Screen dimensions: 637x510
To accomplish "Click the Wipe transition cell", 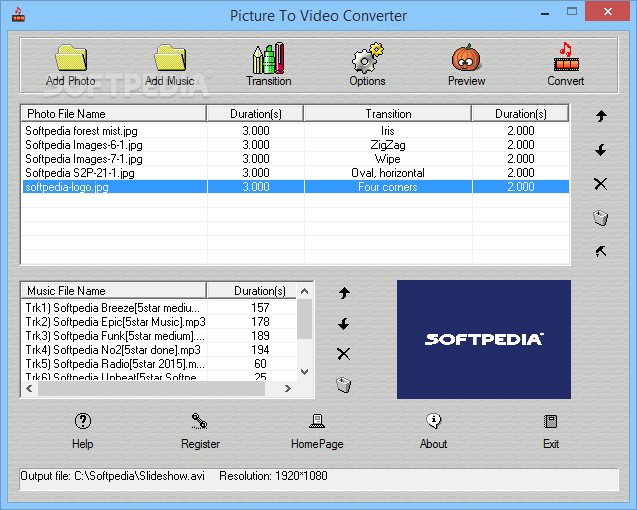I will coord(388,159).
